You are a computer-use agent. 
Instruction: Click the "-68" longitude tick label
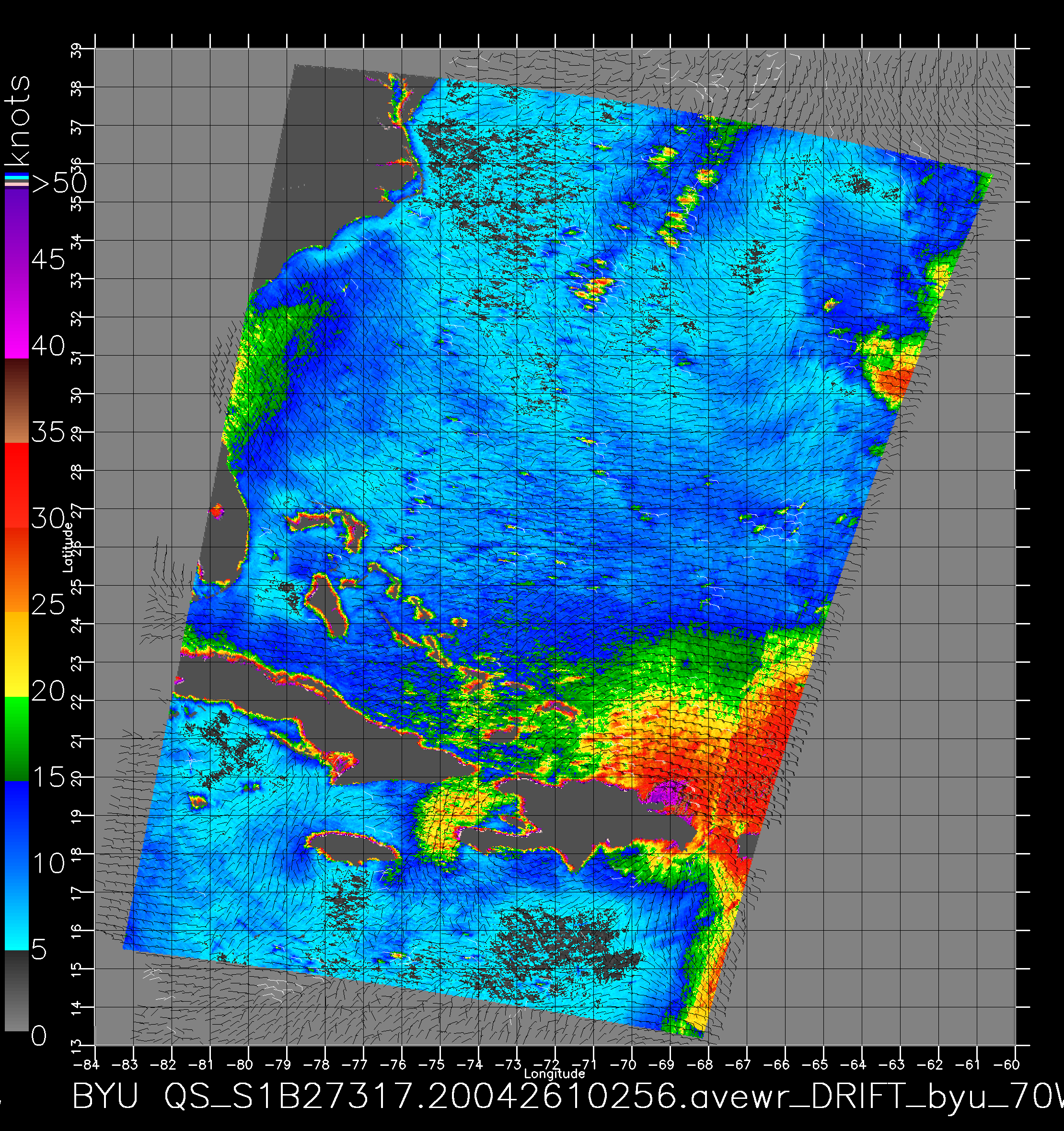700,1064
